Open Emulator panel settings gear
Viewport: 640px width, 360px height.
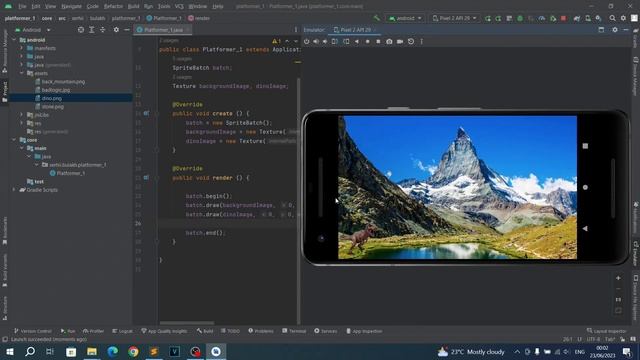tap(615, 30)
